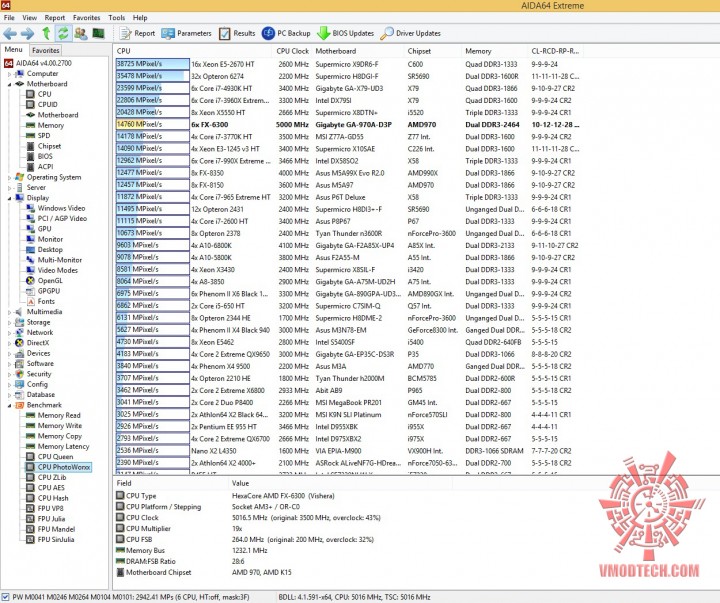Click the Field column header

(171, 483)
